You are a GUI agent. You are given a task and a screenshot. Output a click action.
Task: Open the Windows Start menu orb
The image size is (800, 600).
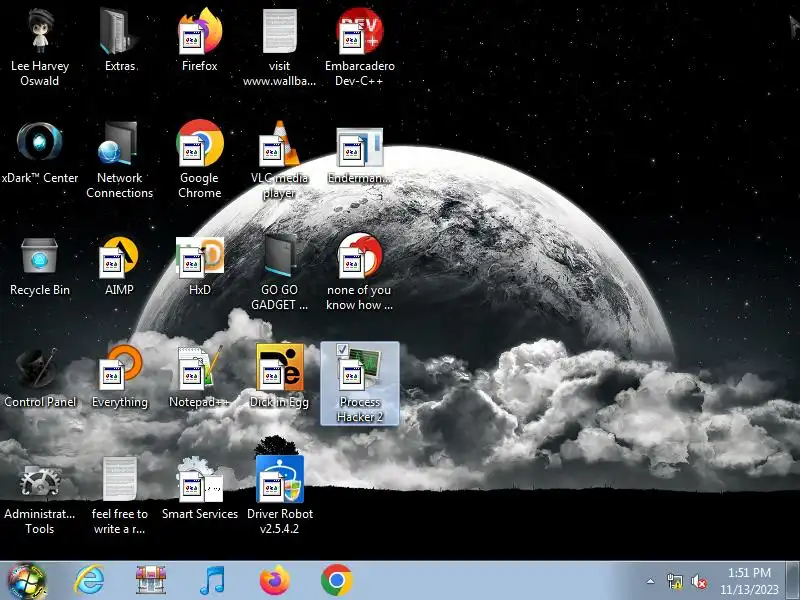click(x=27, y=581)
